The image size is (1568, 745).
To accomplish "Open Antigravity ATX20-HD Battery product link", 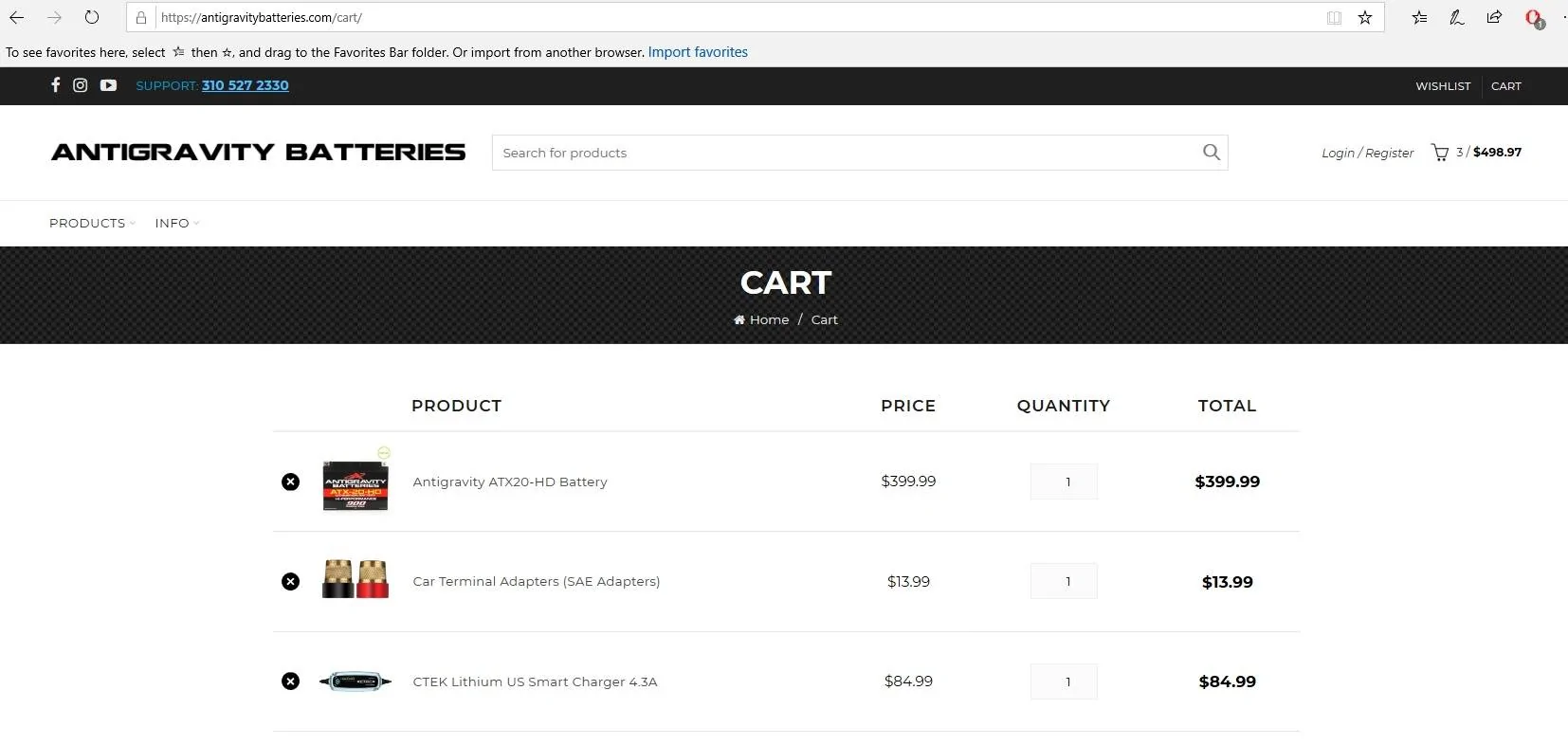I will [x=510, y=482].
